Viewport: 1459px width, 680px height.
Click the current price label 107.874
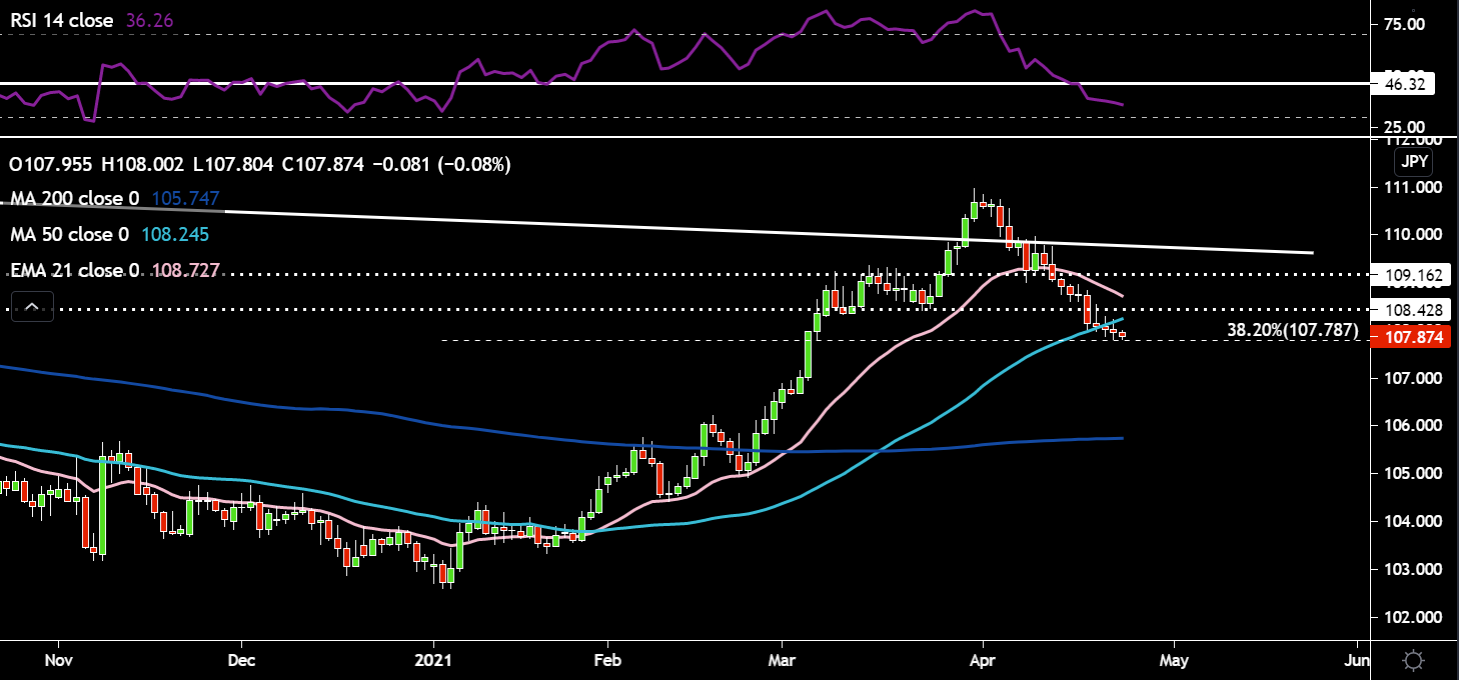pyautogui.click(x=1409, y=338)
